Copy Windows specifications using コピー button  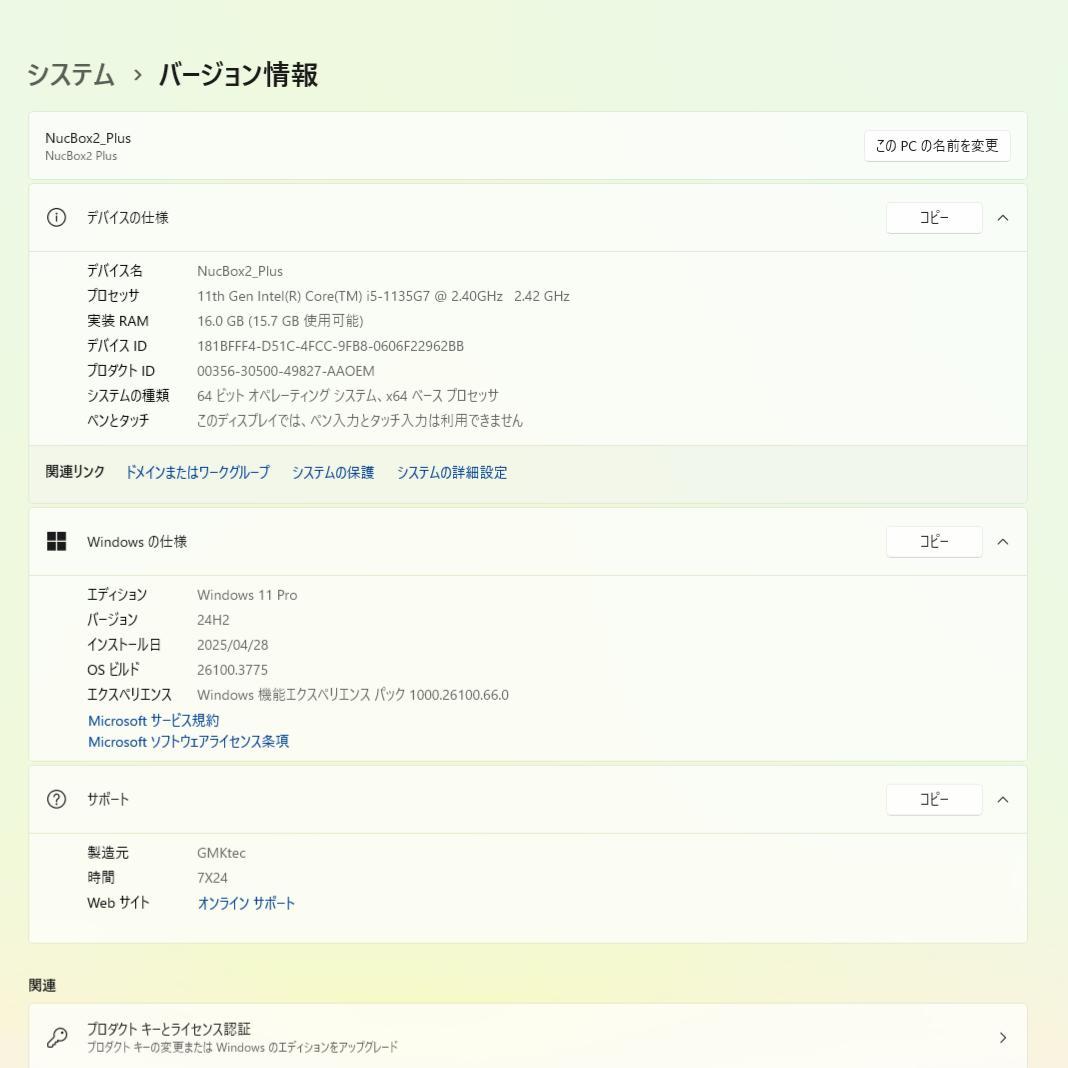933,541
